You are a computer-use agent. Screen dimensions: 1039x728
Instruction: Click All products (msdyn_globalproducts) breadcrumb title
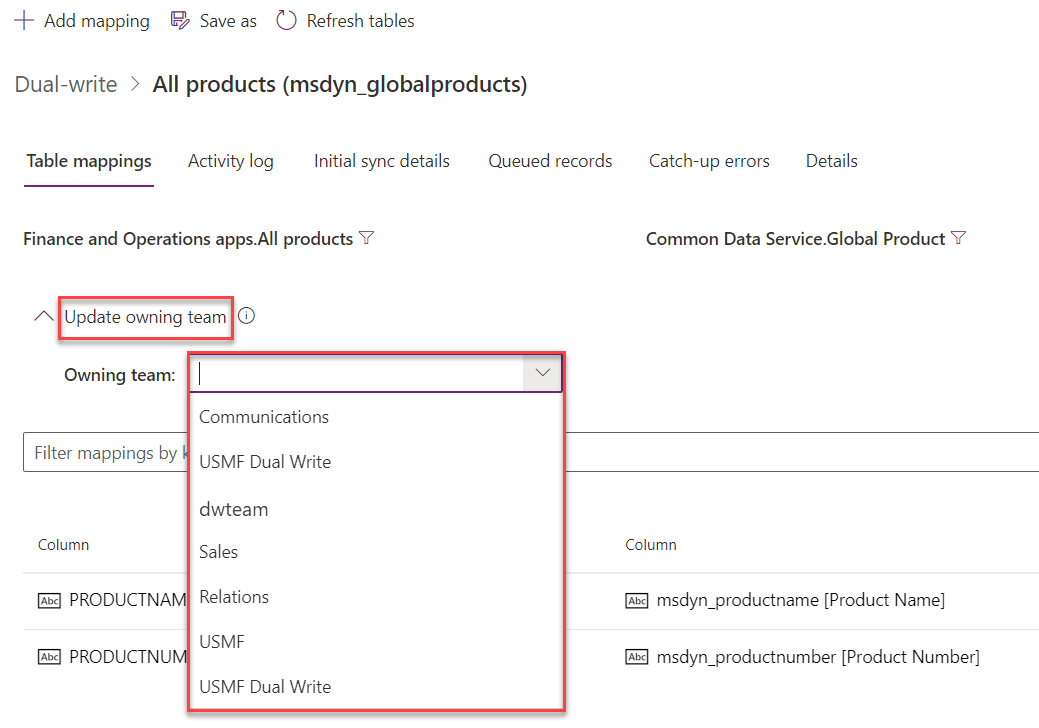pyautogui.click(x=340, y=84)
